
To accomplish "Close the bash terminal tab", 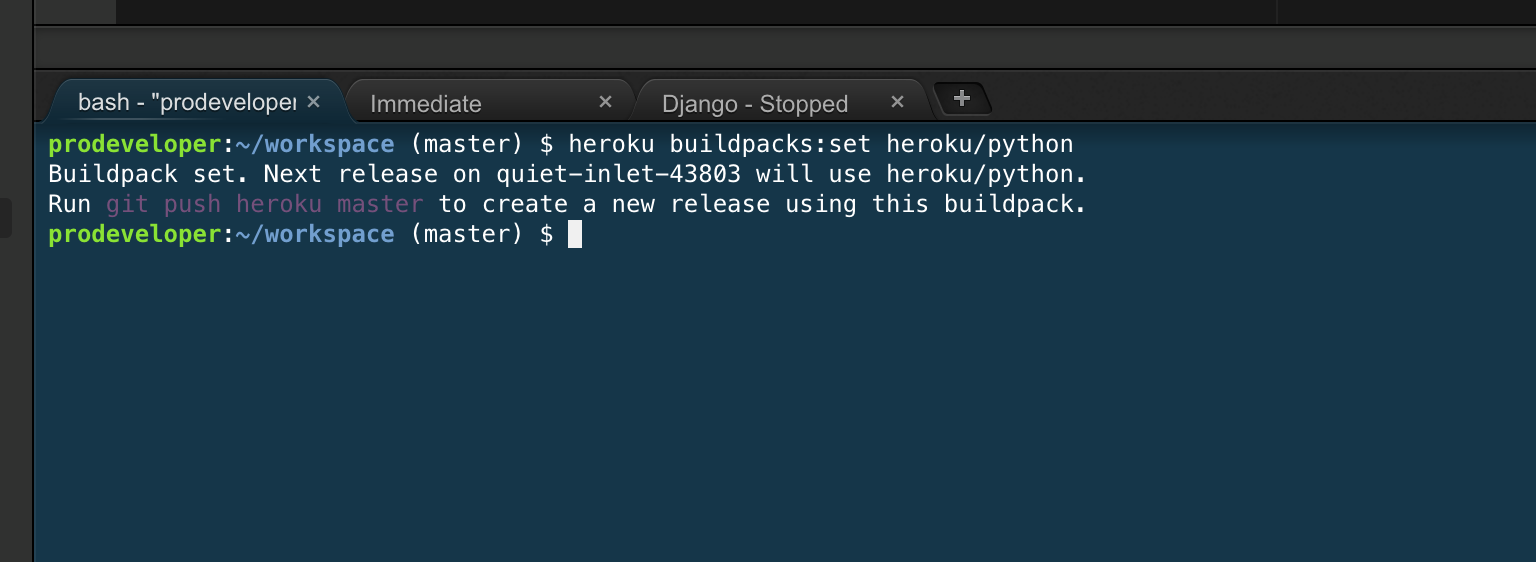I will [313, 102].
